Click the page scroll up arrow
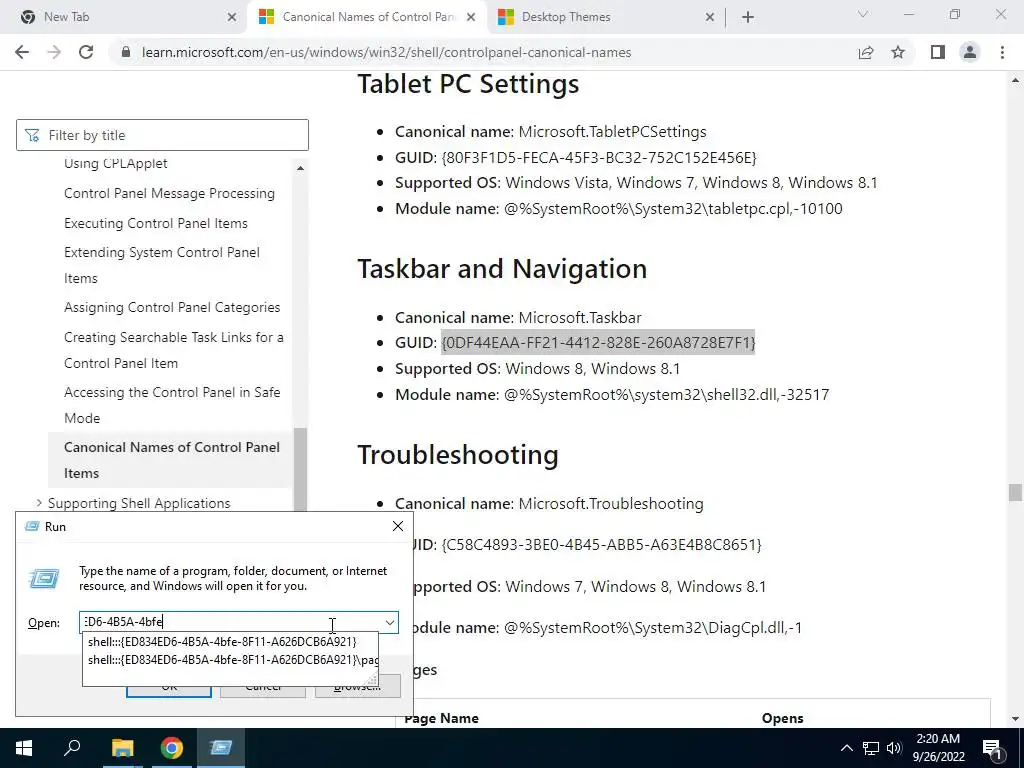 pos(1015,81)
